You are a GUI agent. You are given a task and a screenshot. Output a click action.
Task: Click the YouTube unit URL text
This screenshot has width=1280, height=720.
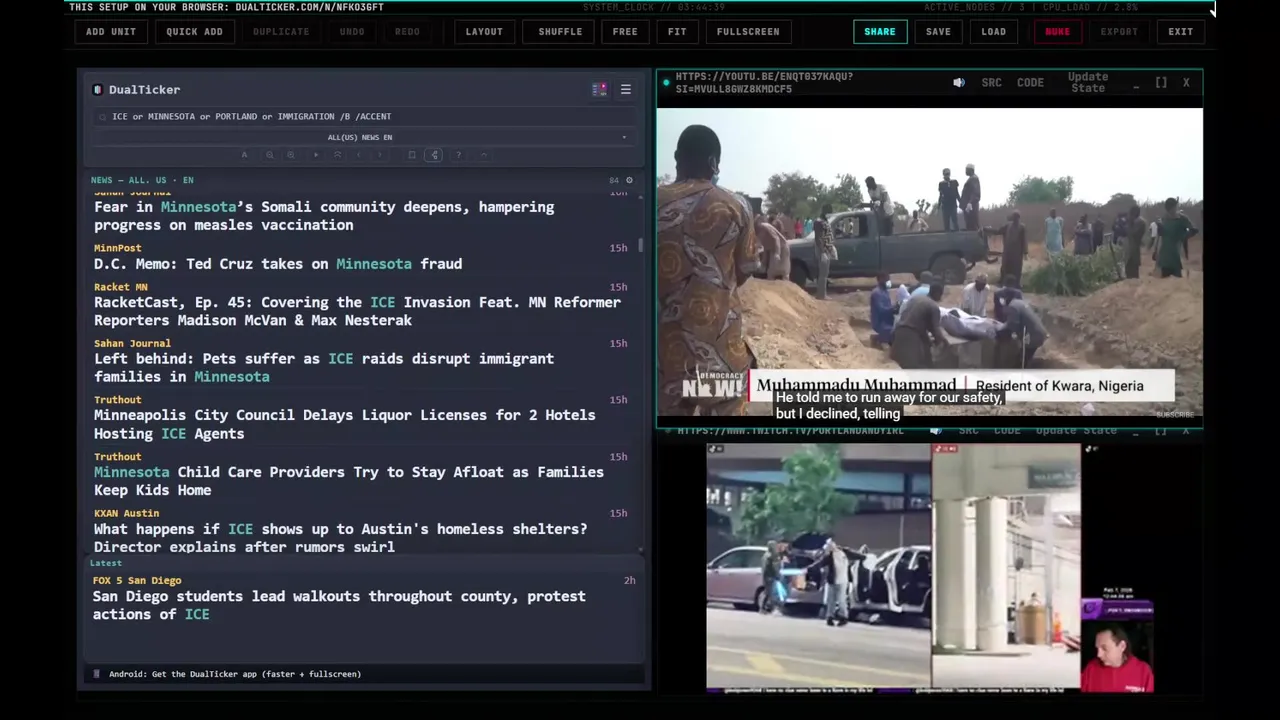[764, 83]
